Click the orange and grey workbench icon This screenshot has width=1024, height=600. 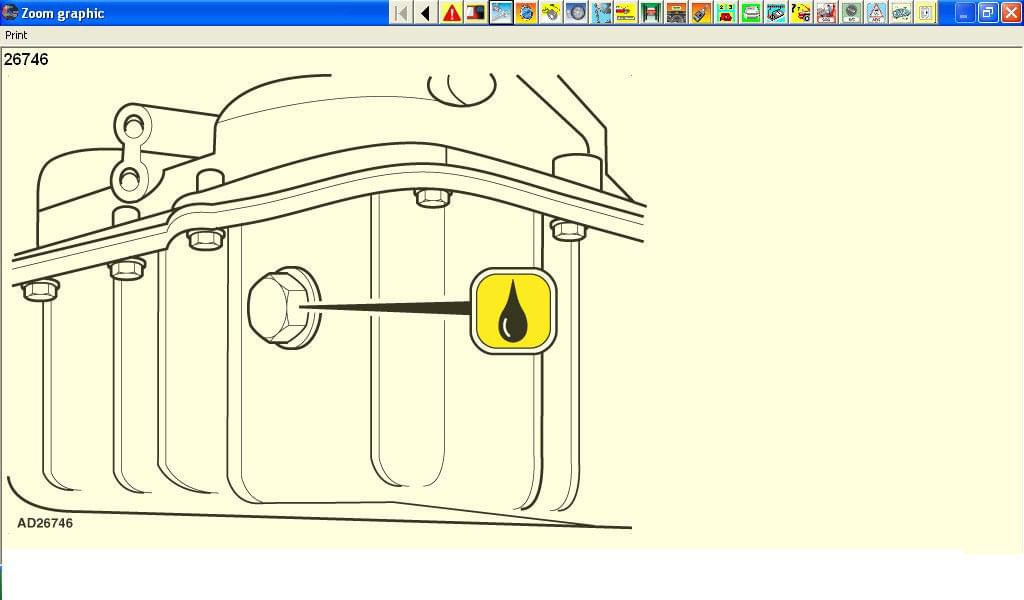pos(676,12)
